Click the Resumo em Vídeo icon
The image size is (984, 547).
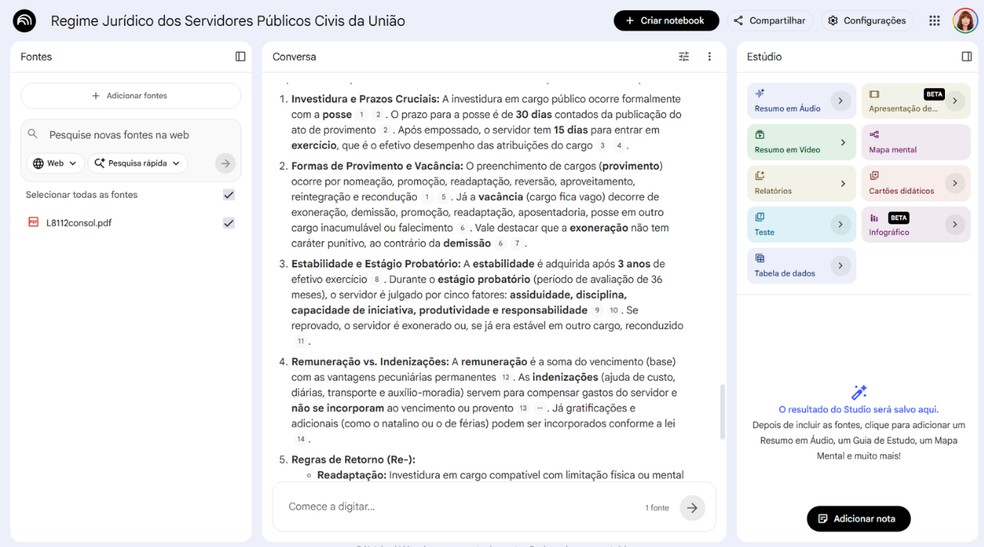[759, 135]
